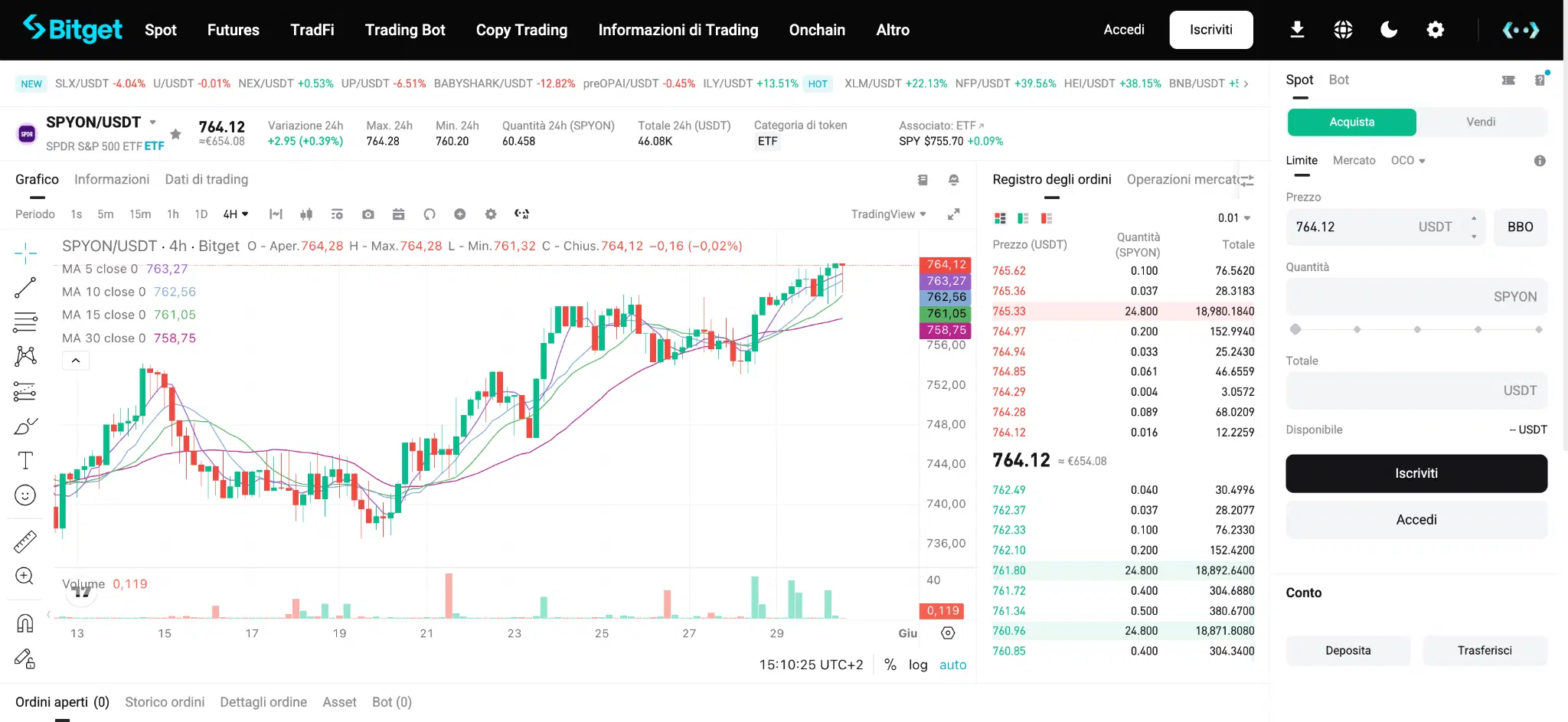Open order book display settings icon
Viewport: 1568px width, 722px height.
(1247, 181)
